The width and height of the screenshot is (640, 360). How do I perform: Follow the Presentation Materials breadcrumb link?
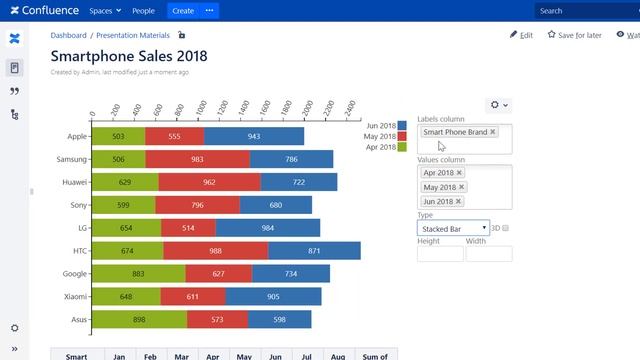point(133,36)
